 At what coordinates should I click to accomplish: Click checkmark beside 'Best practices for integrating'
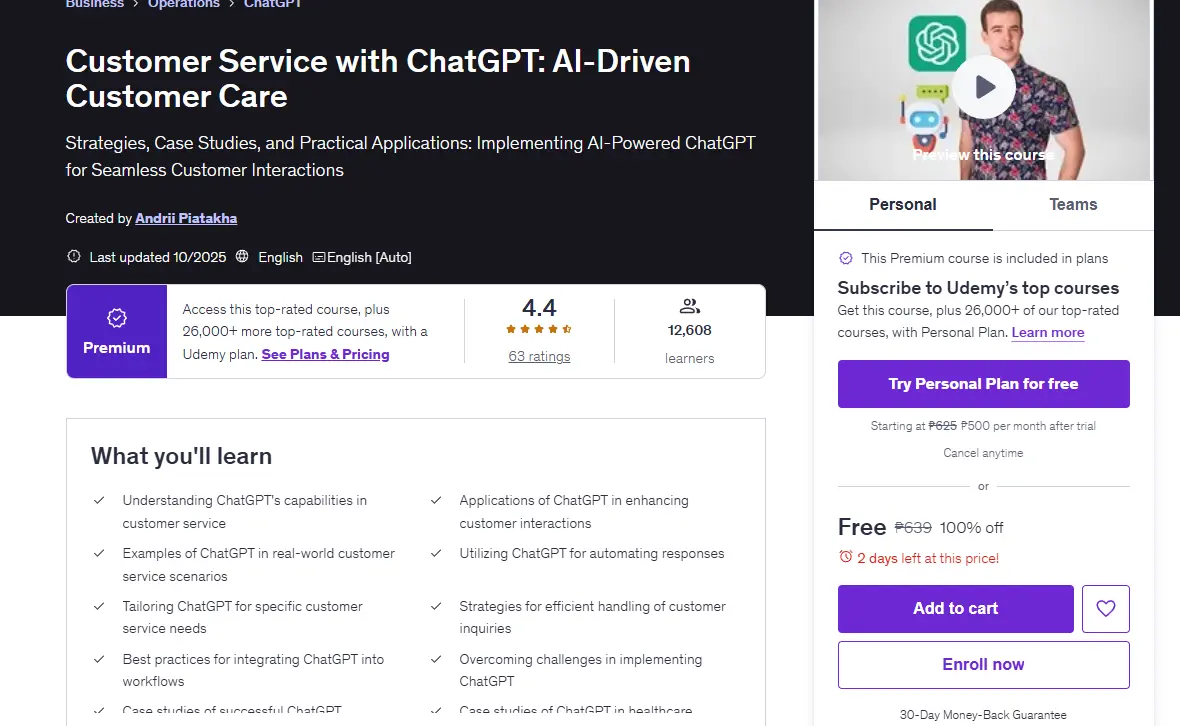99,659
